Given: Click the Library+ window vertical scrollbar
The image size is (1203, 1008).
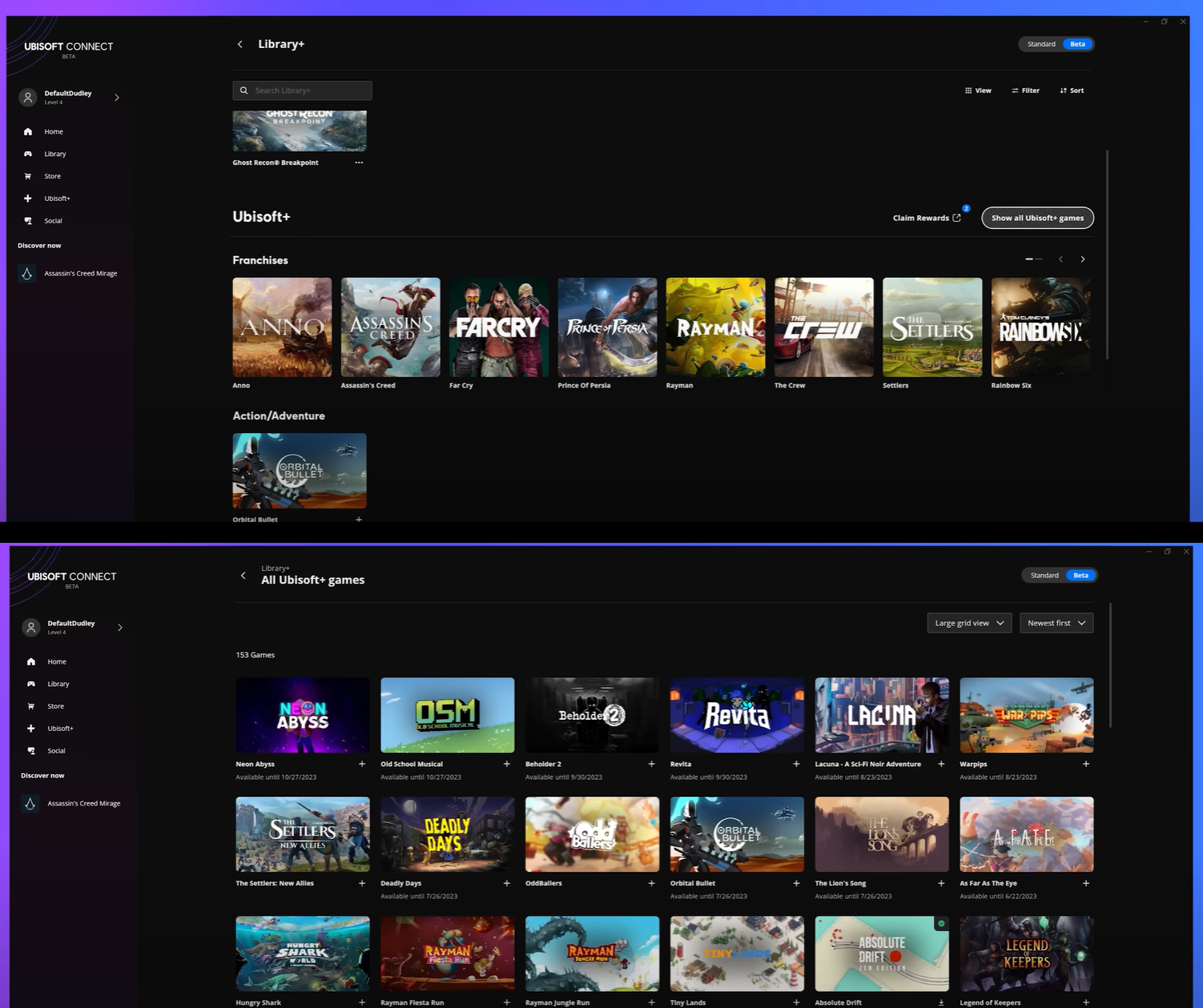Looking at the screenshot, I should click(x=1108, y=255).
